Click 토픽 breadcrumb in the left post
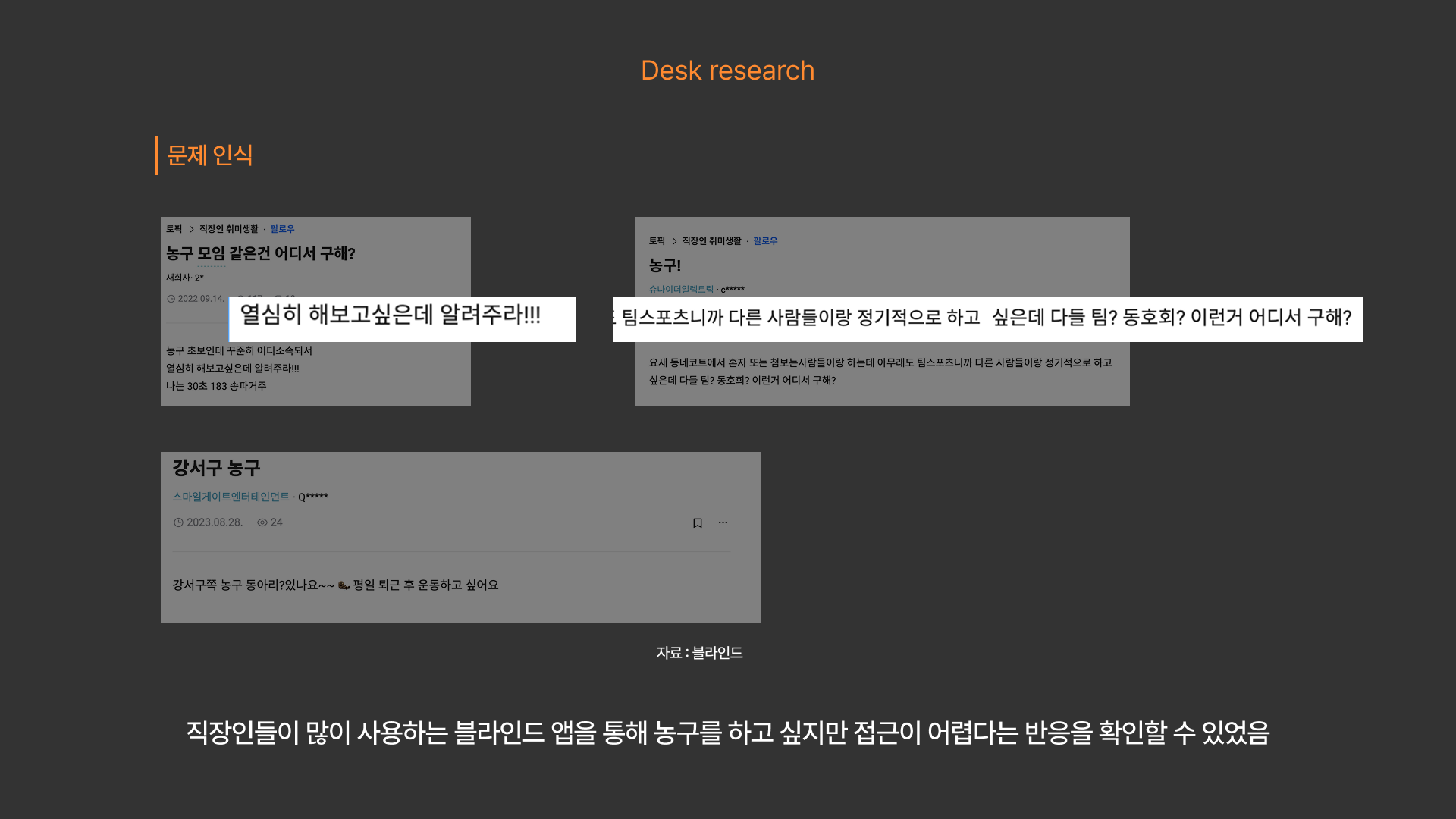Screen dimensions: 1456x819 click(174, 229)
